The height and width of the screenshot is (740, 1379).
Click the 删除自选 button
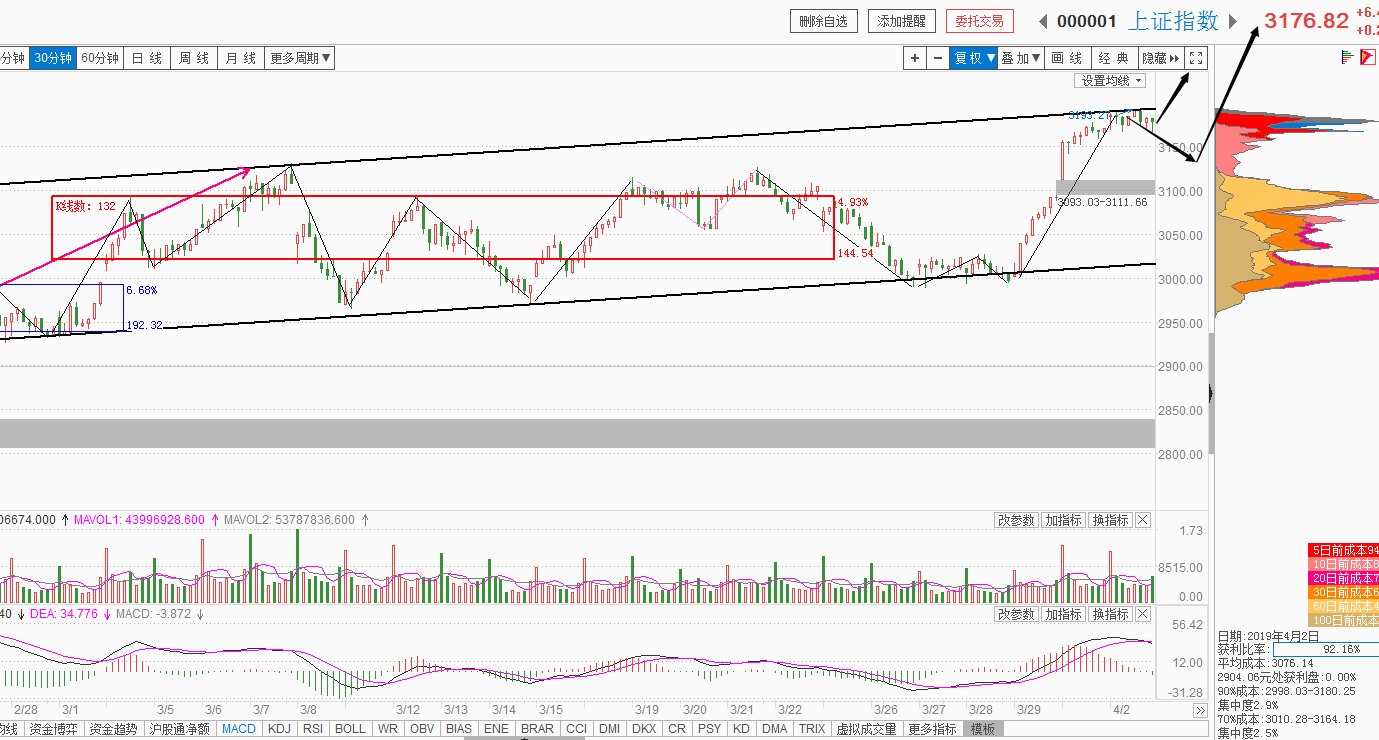[x=824, y=21]
